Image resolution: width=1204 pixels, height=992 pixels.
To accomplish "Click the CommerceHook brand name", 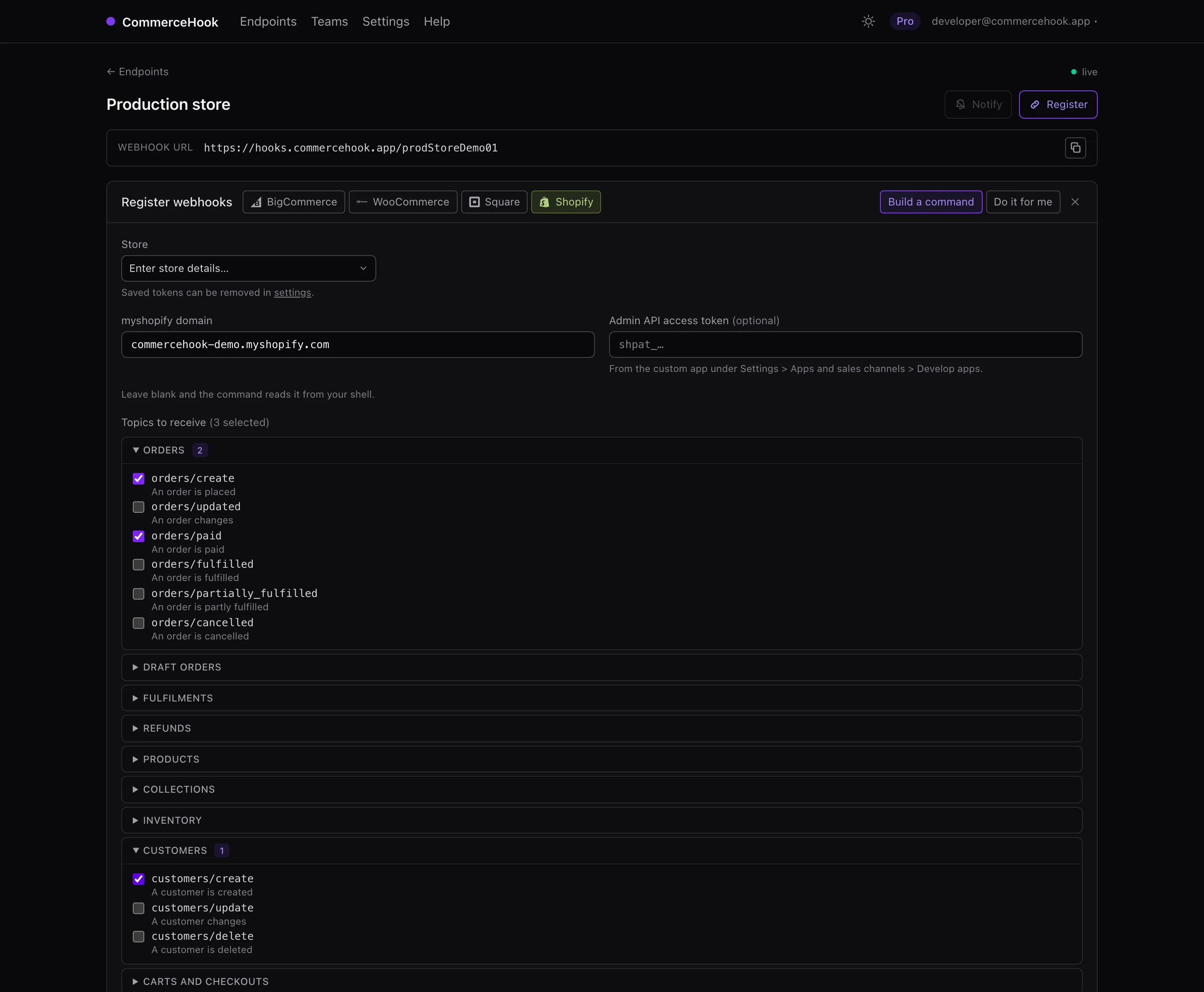I will (170, 22).
